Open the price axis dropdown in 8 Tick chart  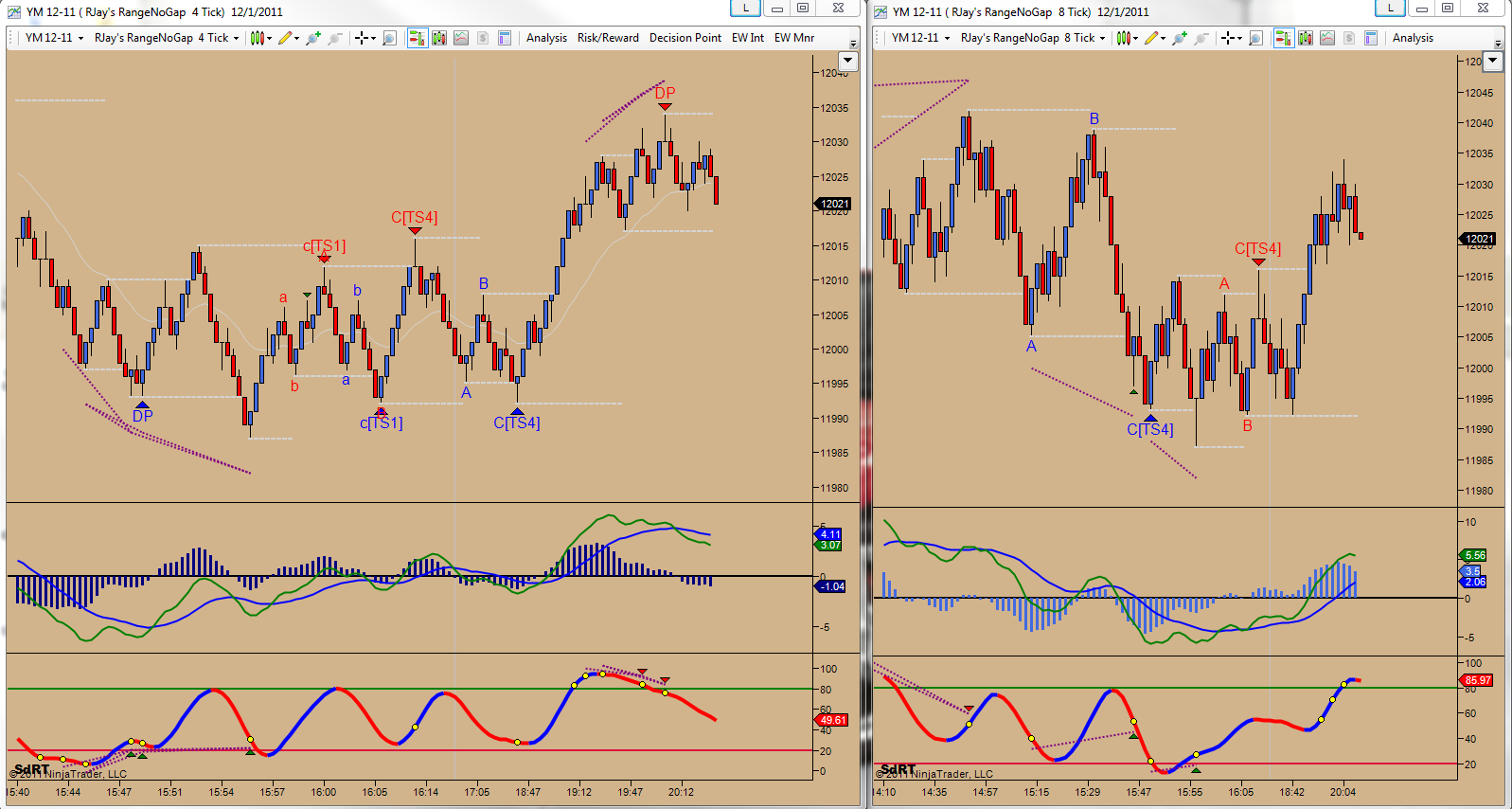[1493, 62]
